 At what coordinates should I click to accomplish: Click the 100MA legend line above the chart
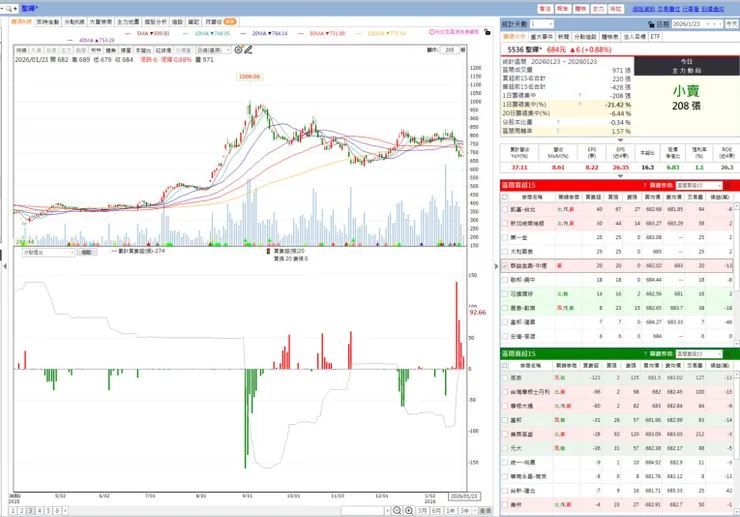[x=380, y=34]
